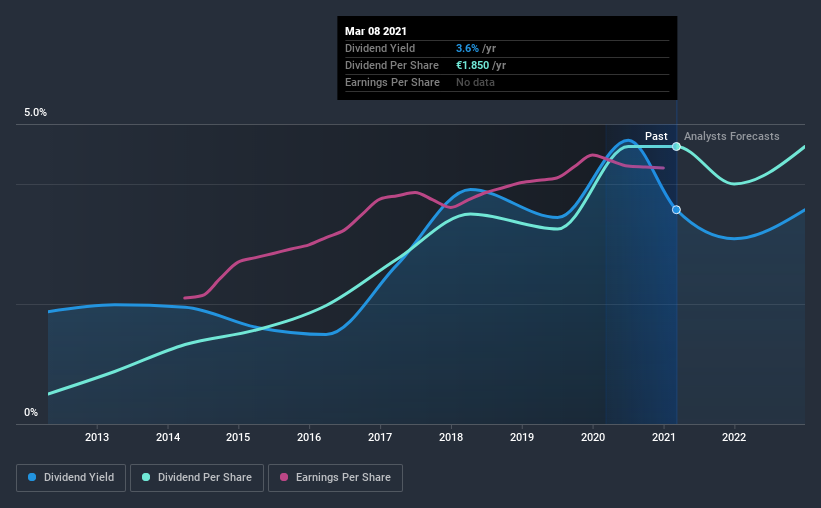The height and width of the screenshot is (508, 821).
Task: Toggle the Dividend Per Share legend button
Action: 197,478
